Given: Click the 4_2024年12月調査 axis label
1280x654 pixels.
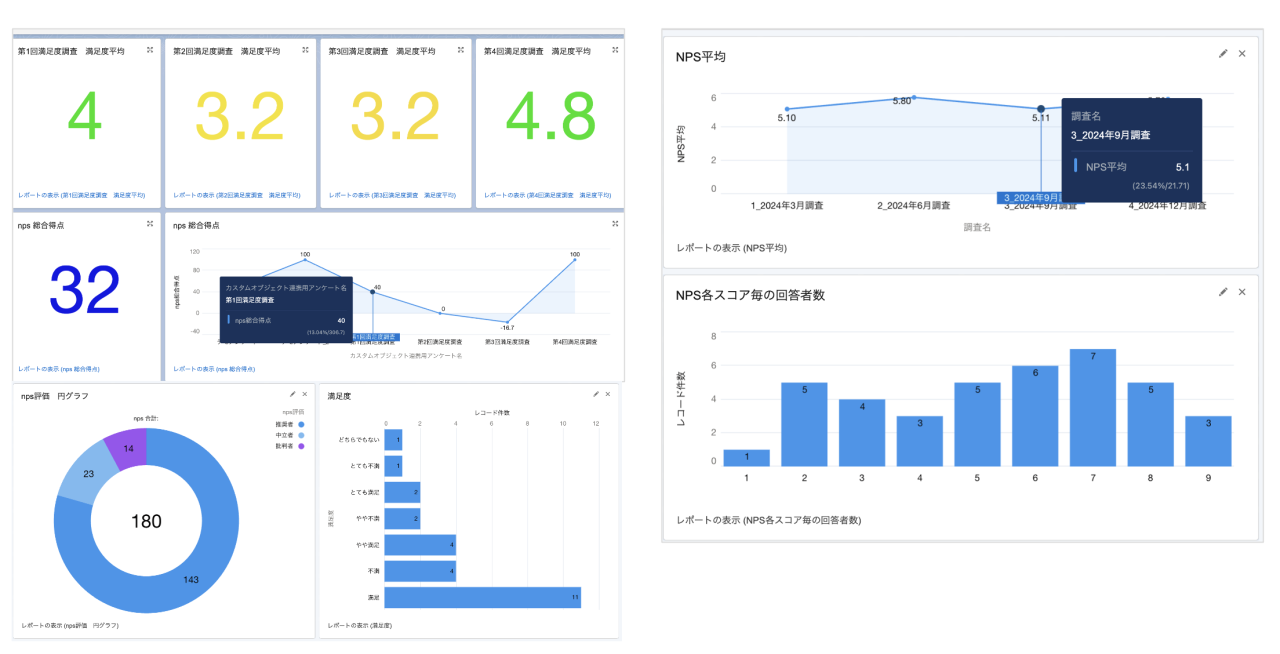Looking at the screenshot, I should coord(1168,206).
